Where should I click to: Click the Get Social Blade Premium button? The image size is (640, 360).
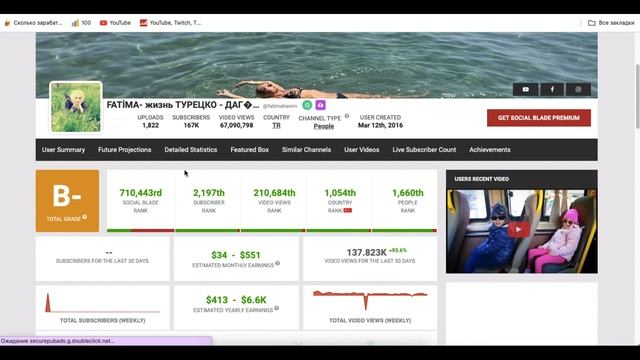click(539, 118)
